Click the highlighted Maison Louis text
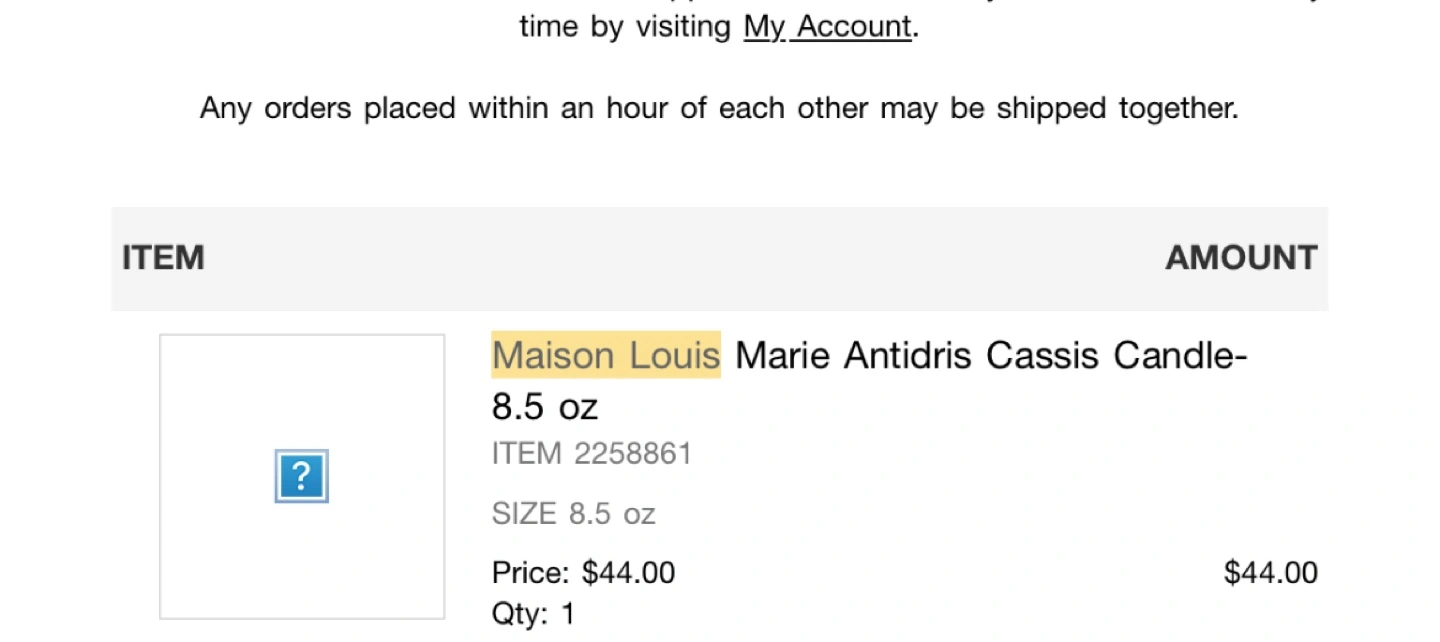 click(x=606, y=355)
